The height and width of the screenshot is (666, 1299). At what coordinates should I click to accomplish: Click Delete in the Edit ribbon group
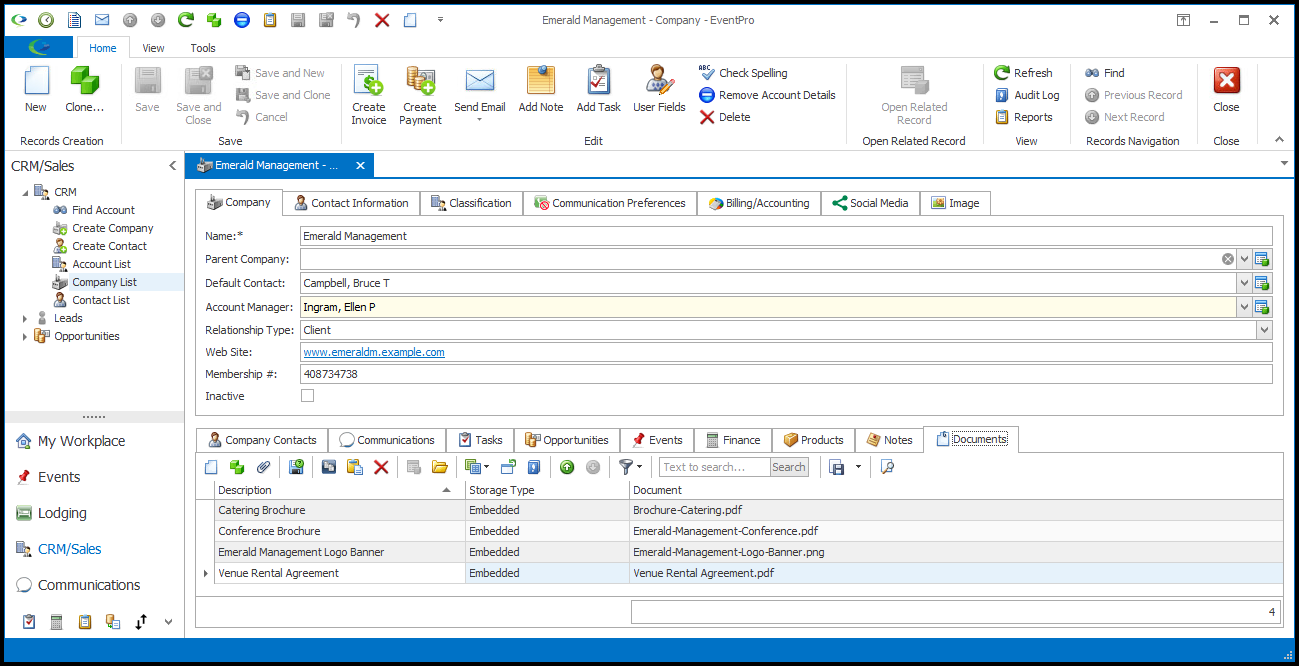pos(725,117)
